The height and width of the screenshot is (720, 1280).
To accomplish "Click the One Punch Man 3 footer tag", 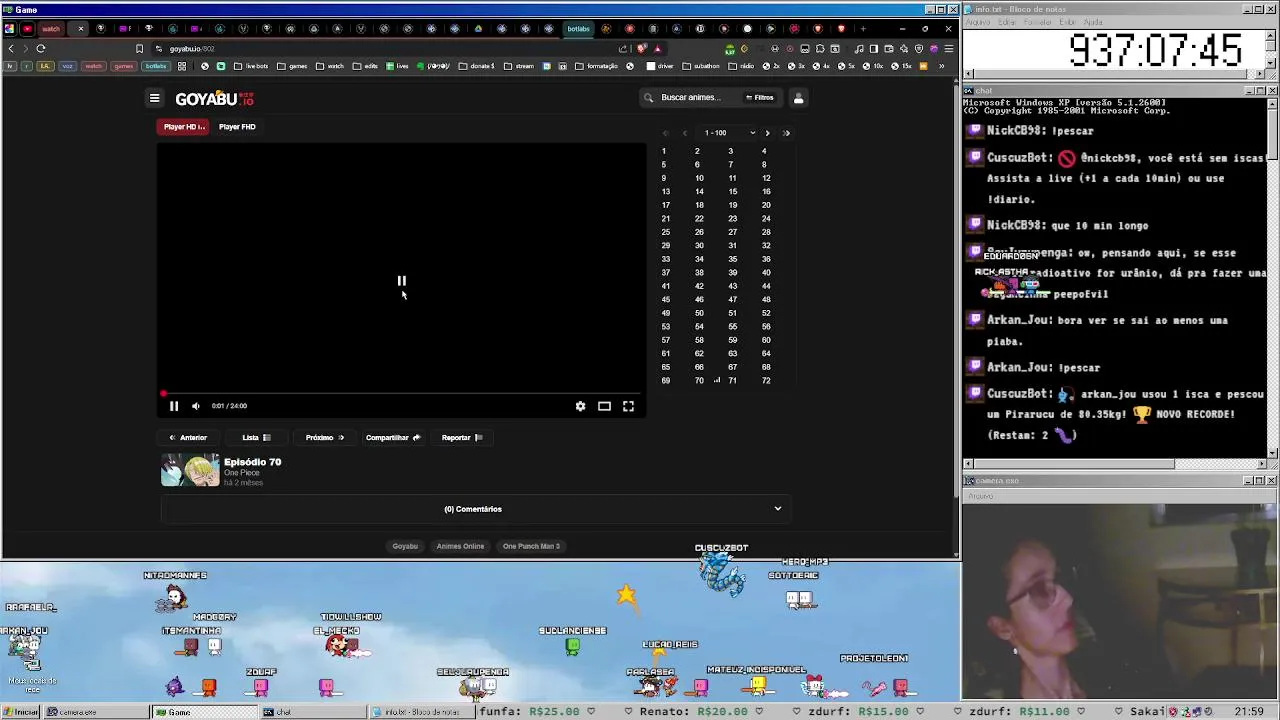I will 531,546.
